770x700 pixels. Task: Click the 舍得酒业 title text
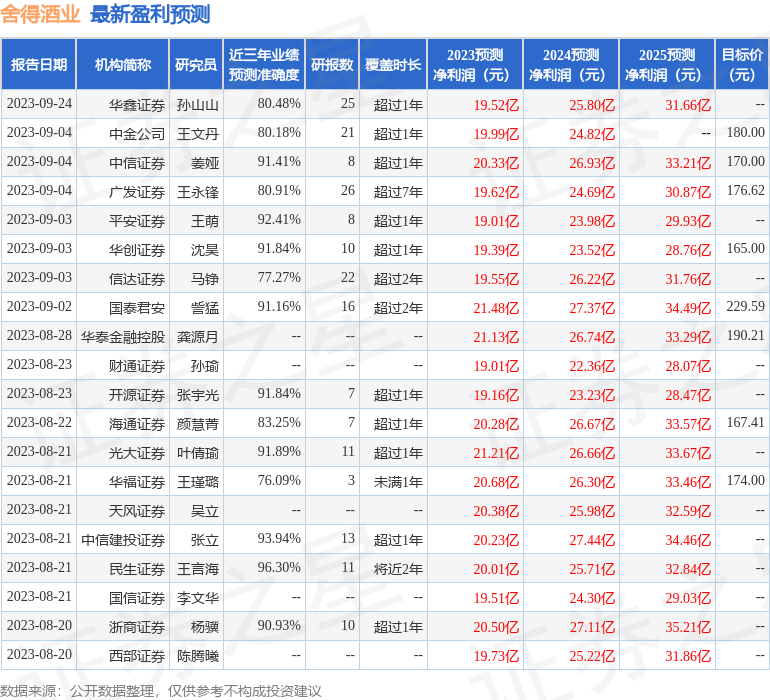tap(40, 14)
